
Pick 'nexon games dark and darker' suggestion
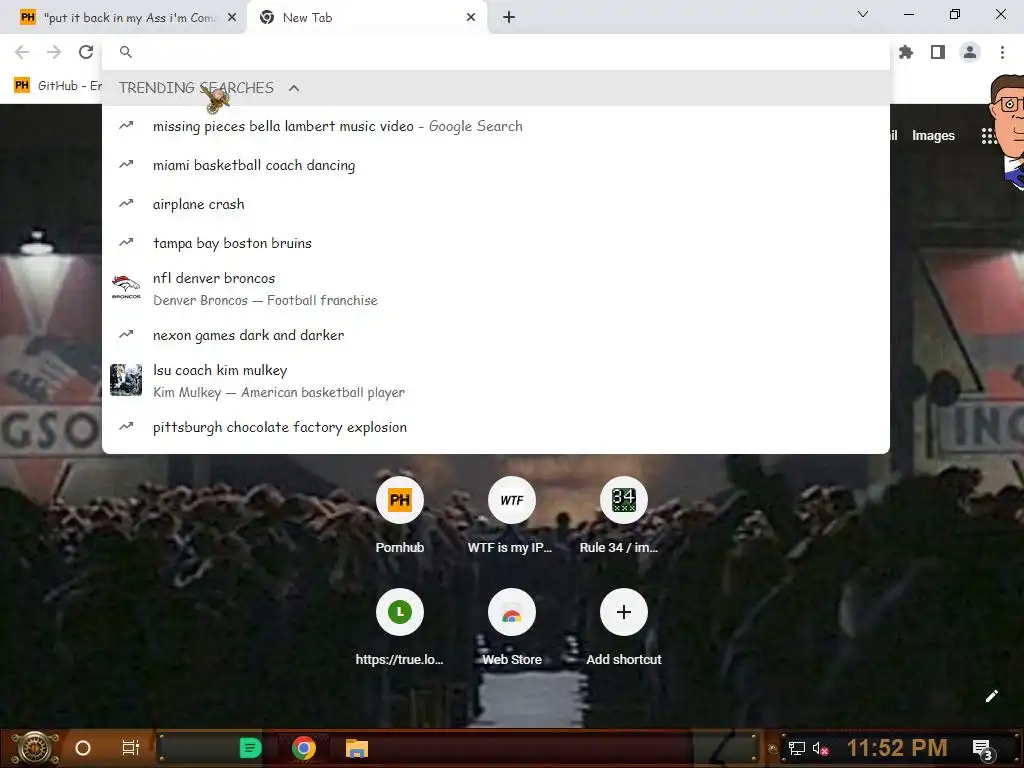pos(496,335)
